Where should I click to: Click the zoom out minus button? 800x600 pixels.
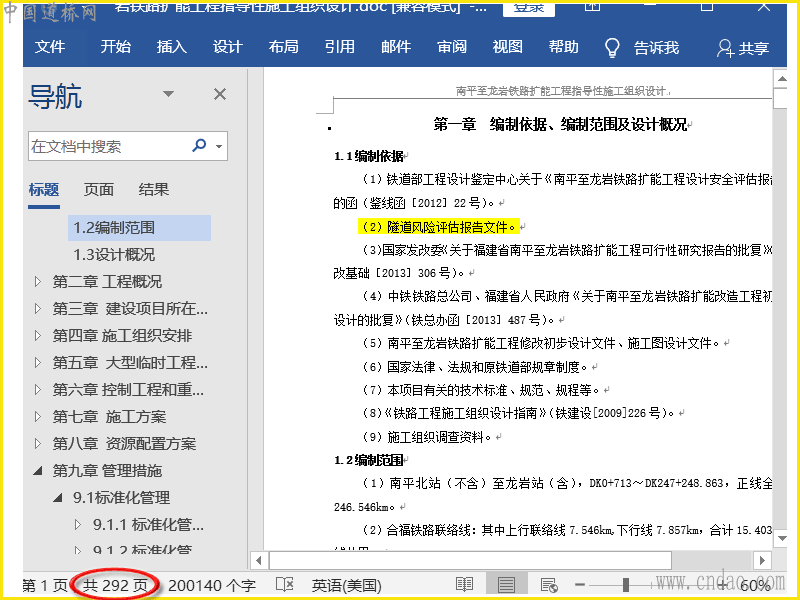point(580,585)
